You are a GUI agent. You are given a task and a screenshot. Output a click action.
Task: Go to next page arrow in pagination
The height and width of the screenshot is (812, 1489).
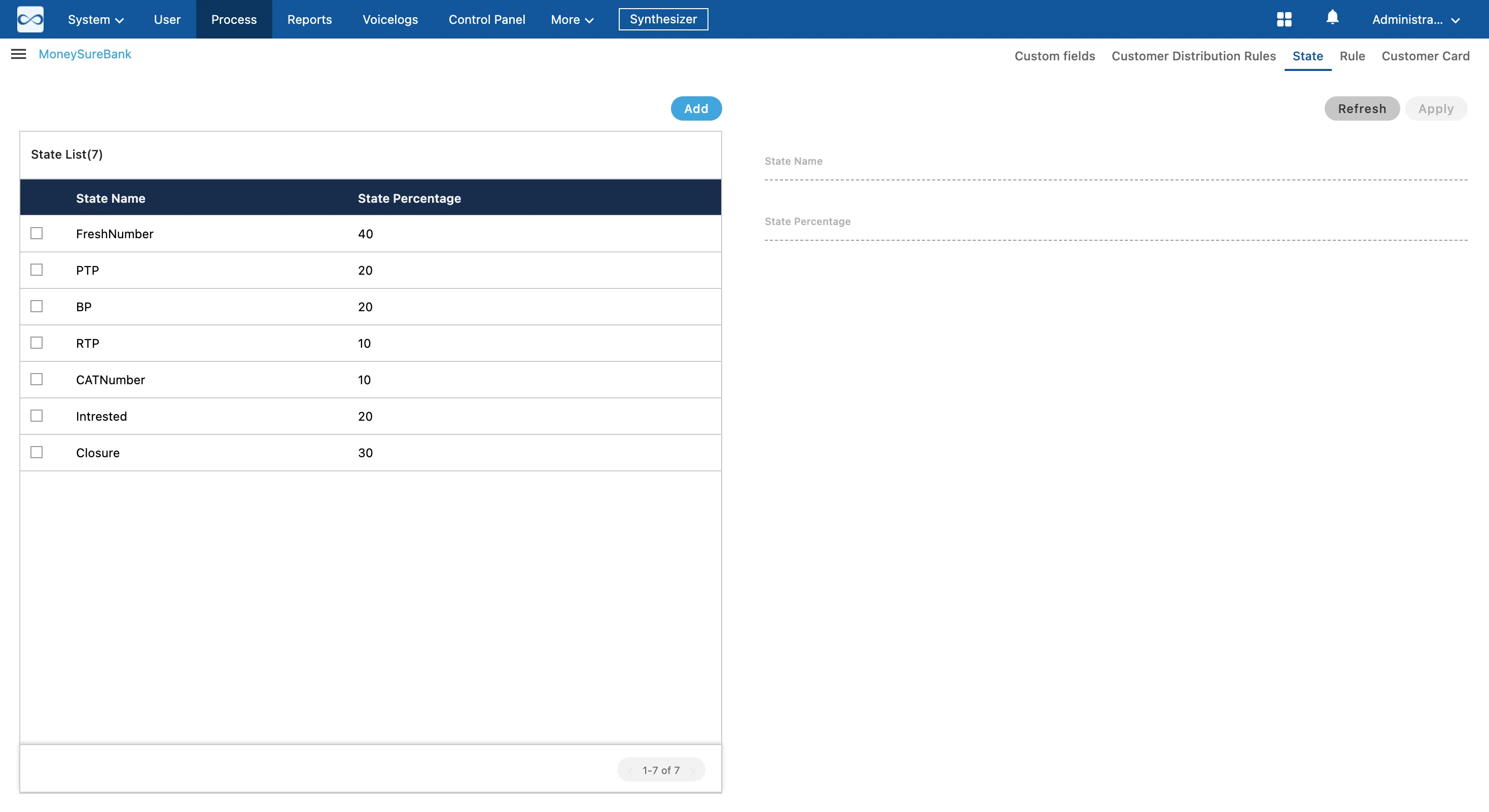(x=692, y=770)
